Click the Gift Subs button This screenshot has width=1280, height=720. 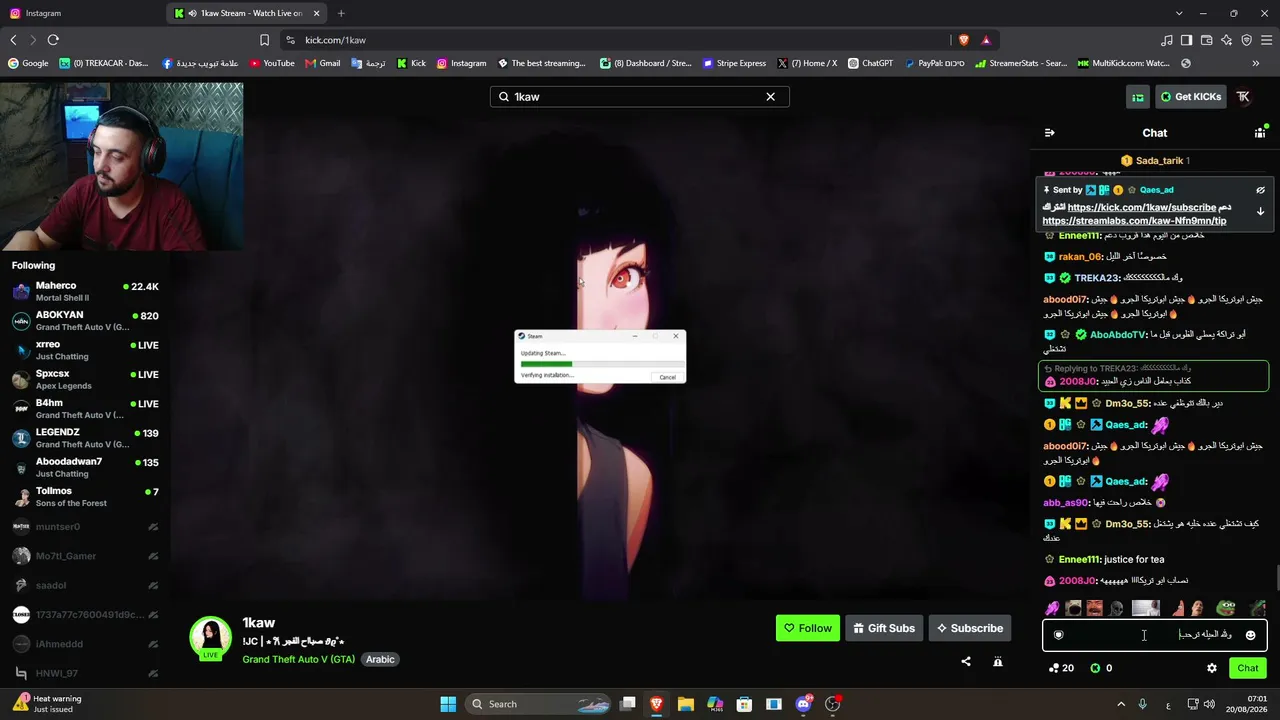pyautogui.click(x=883, y=628)
